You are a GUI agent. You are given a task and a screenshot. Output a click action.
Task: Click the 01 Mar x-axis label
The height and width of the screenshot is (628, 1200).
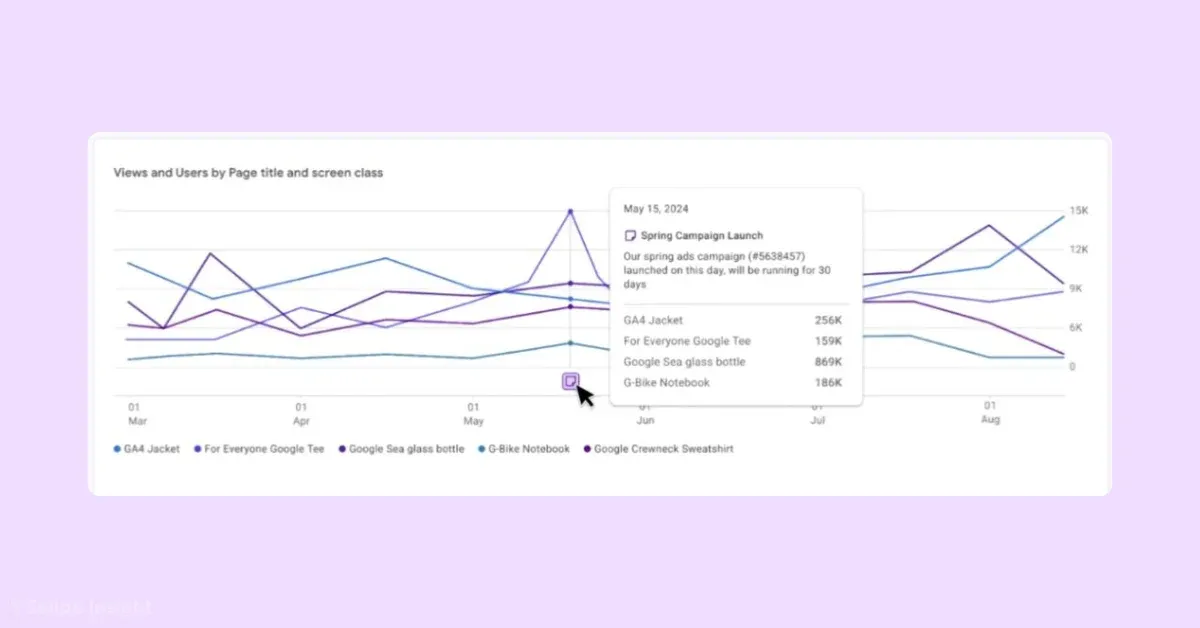pyautogui.click(x=134, y=413)
